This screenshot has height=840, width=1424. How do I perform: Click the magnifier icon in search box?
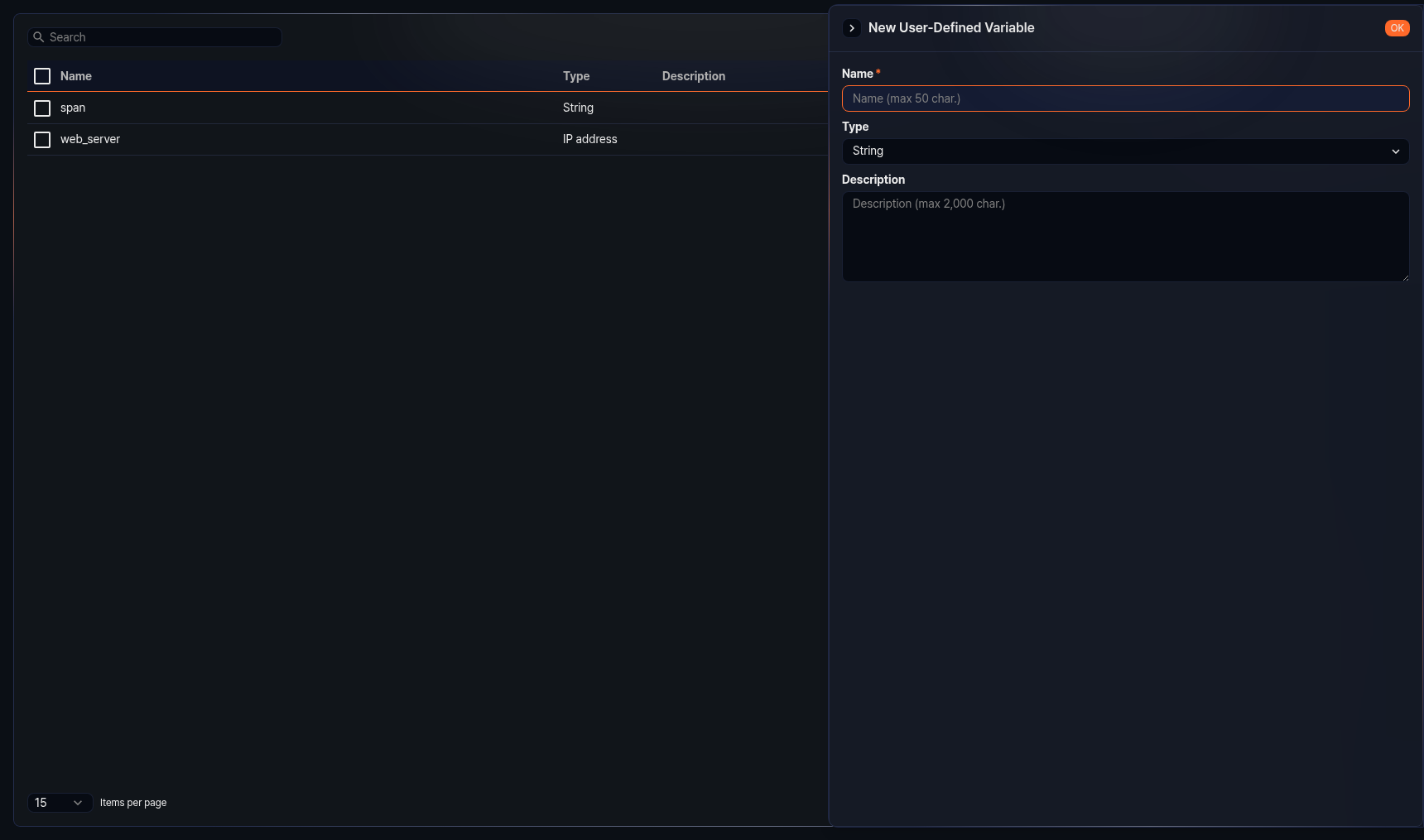[x=38, y=37]
